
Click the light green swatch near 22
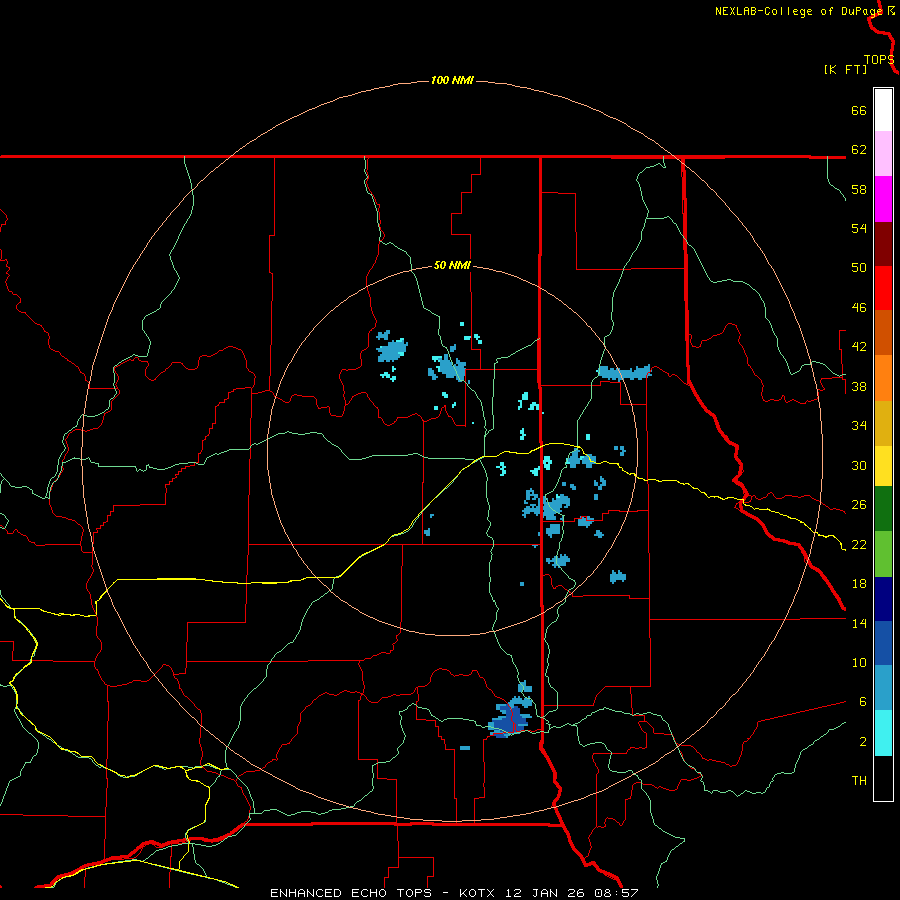(883, 554)
